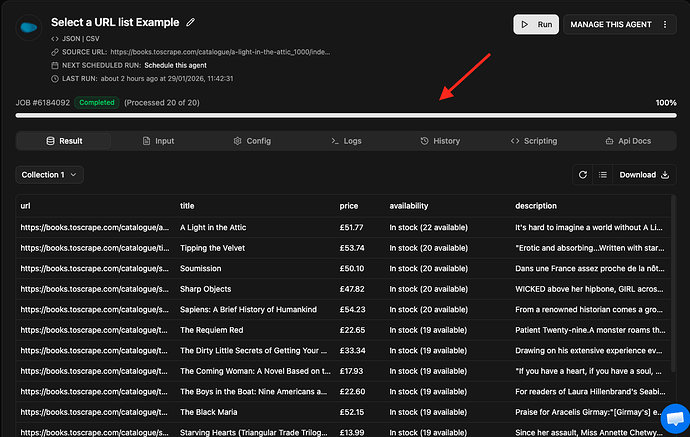Screen dimensions: 690x437
Task: Click 'The Boys in the Boat' title cell
Action: coord(253,392)
